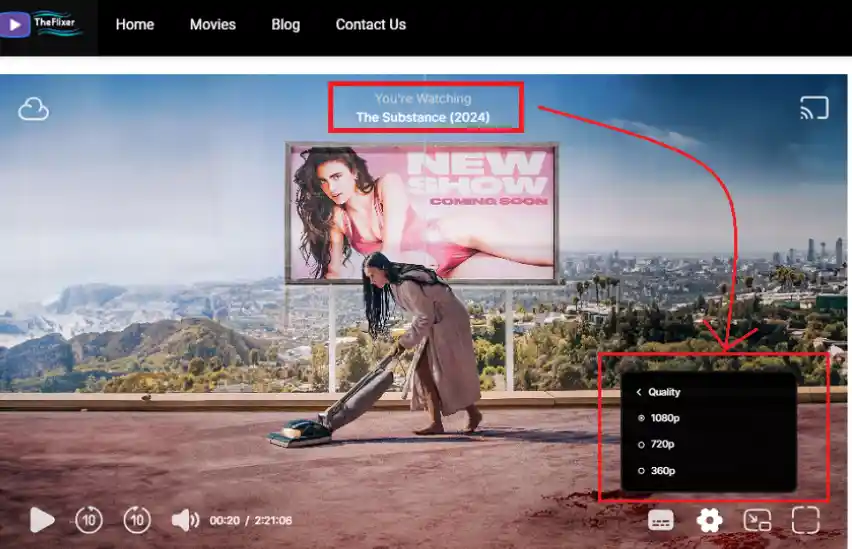Click the TheFlixer logo
The image size is (852, 549).
pos(42,24)
